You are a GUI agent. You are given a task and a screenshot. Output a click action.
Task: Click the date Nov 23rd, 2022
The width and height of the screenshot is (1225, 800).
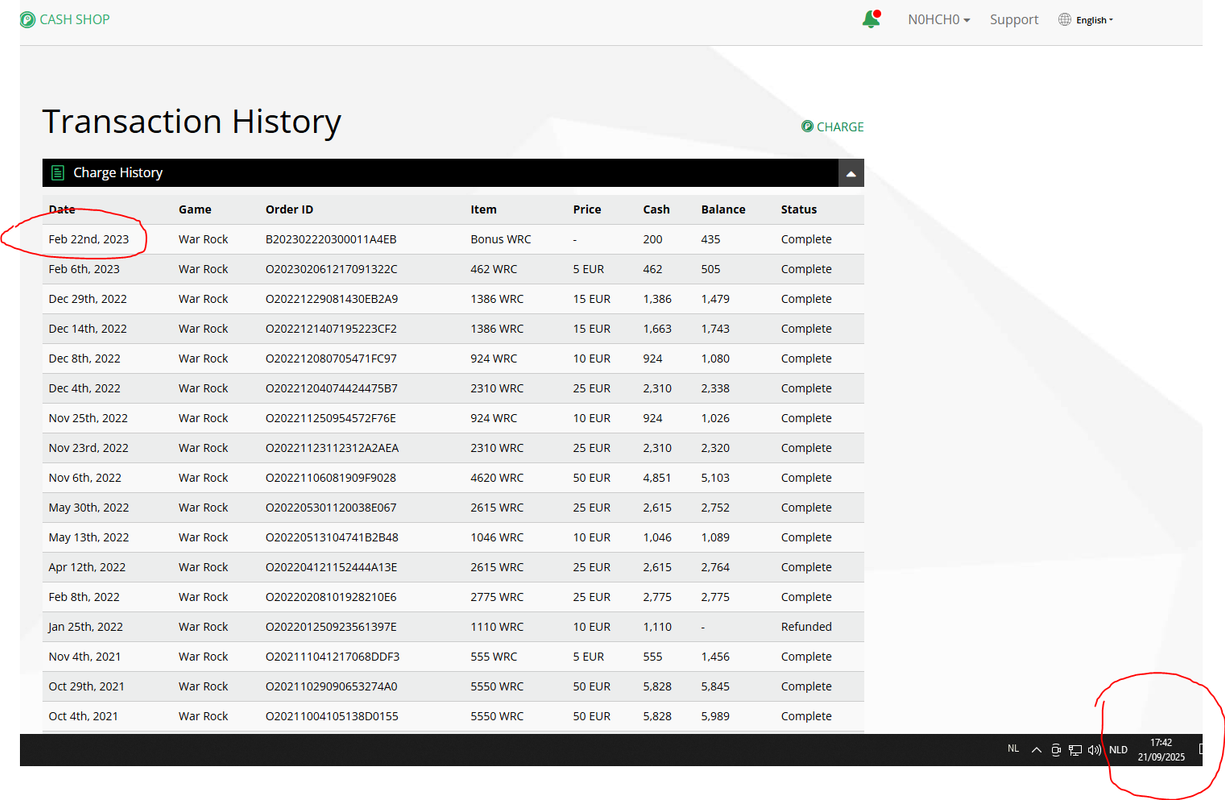point(88,448)
